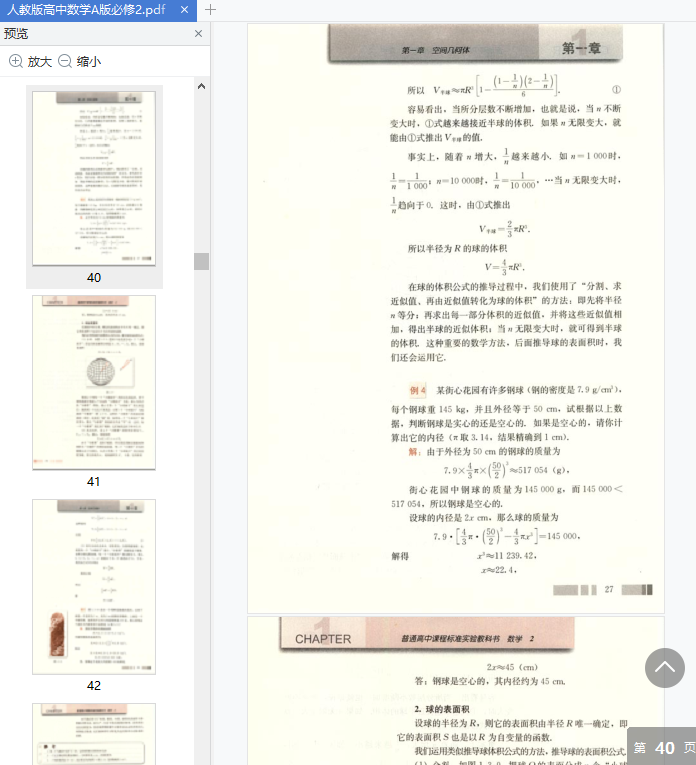Click the 2. 球的表面积 section heading
This screenshot has width=696, height=765.
tap(442, 709)
